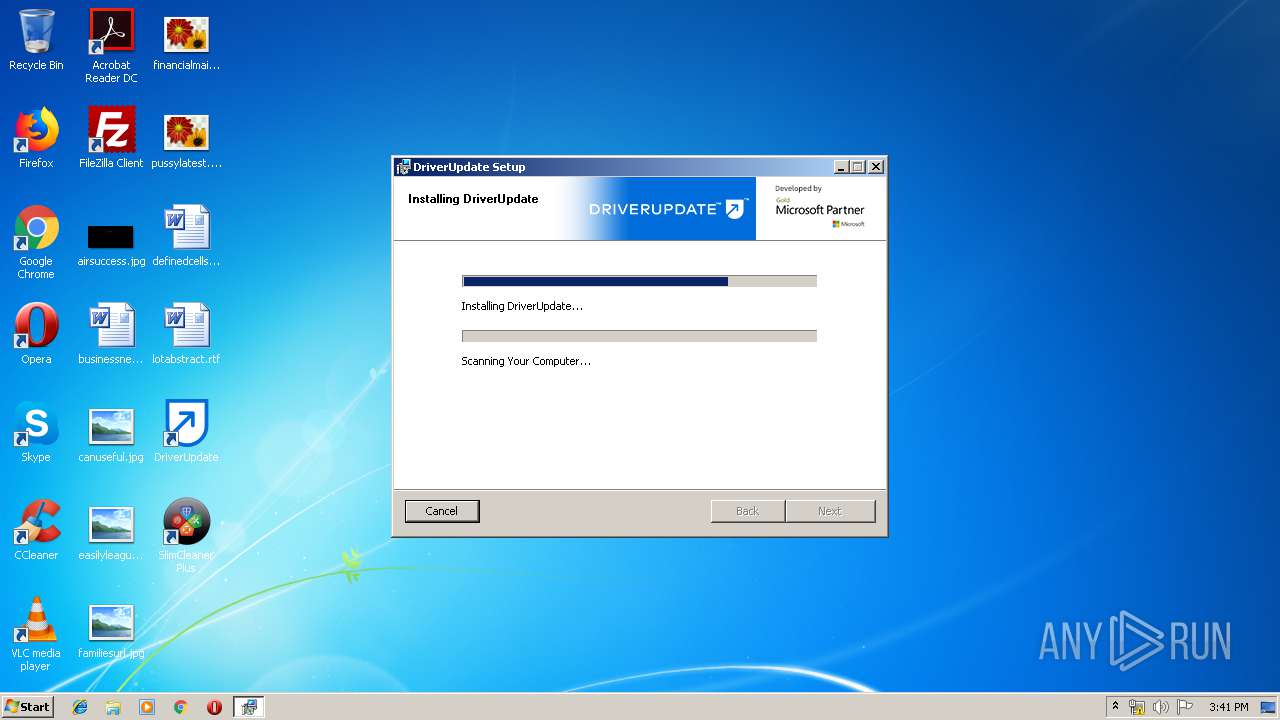Image resolution: width=1280 pixels, height=720 pixels.
Task: Click the 3:41 PM taskbar clock
Action: [1228, 707]
